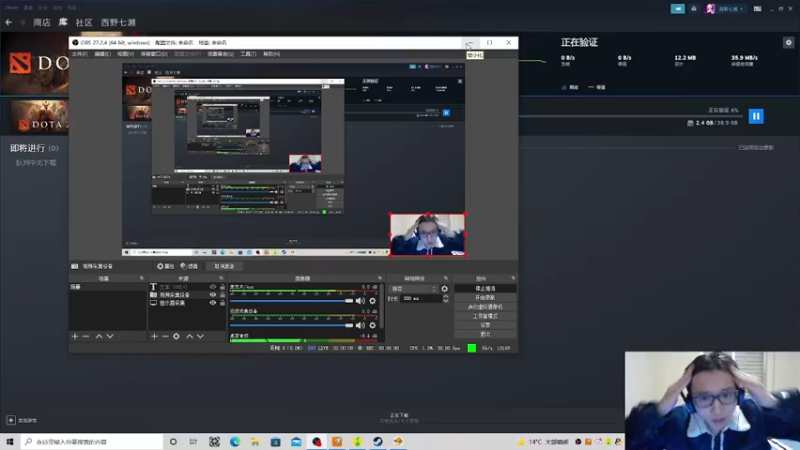Remove the selected source with the minus icon
Image resolution: width=800 pixels, height=450 pixels.
(165, 336)
